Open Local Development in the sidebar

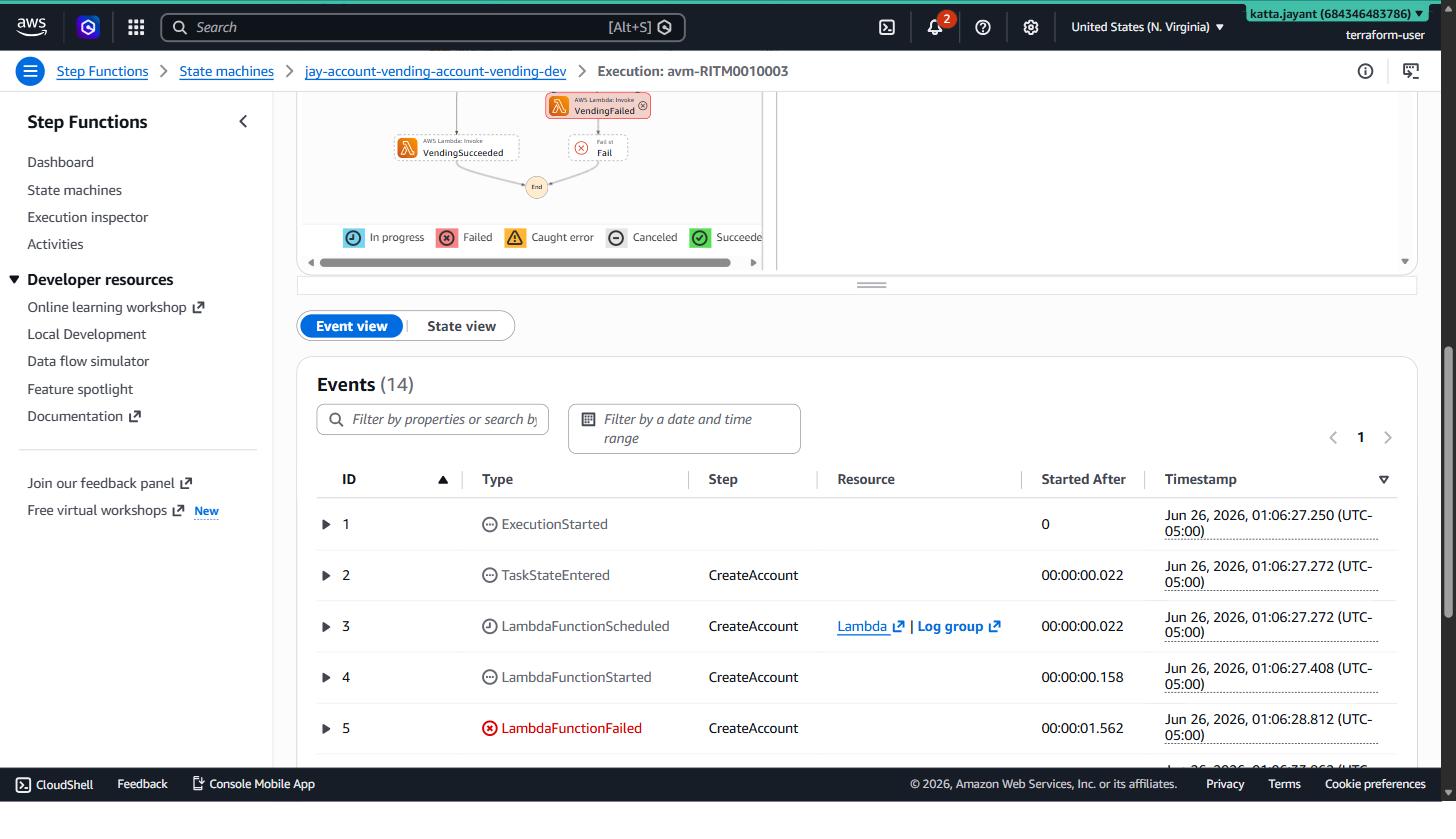[x=86, y=334]
